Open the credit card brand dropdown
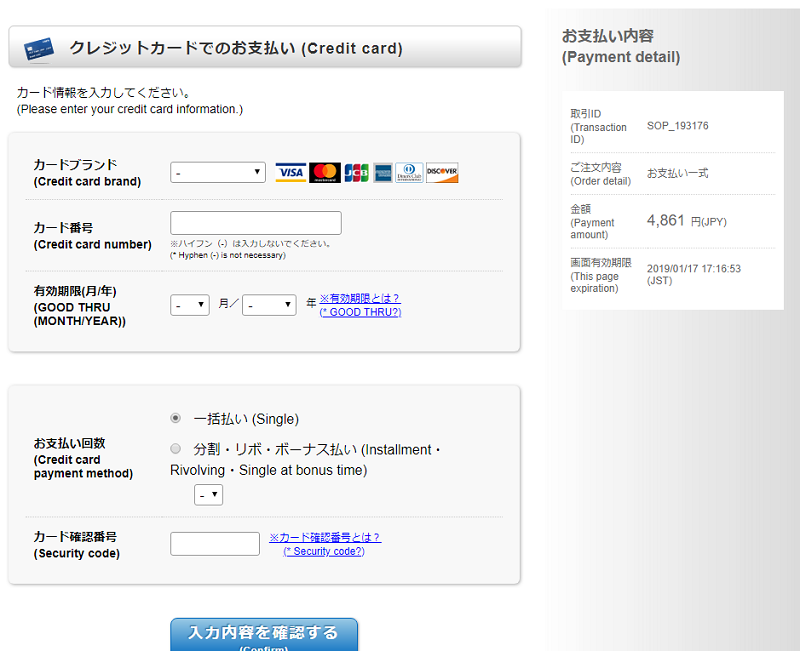The image size is (800, 651). click(218, 173)
